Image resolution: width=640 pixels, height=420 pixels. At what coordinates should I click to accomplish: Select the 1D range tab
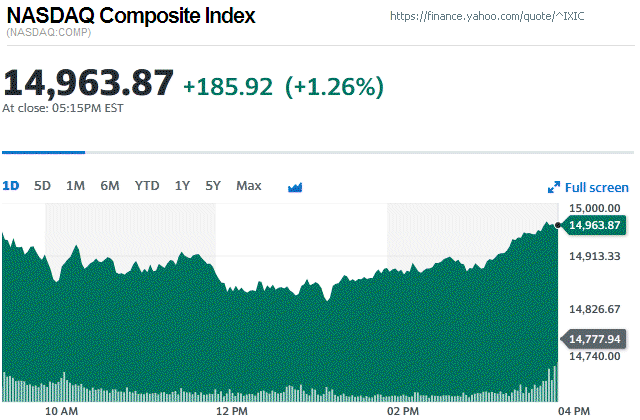pyautogui.click(x=11, y=186)
